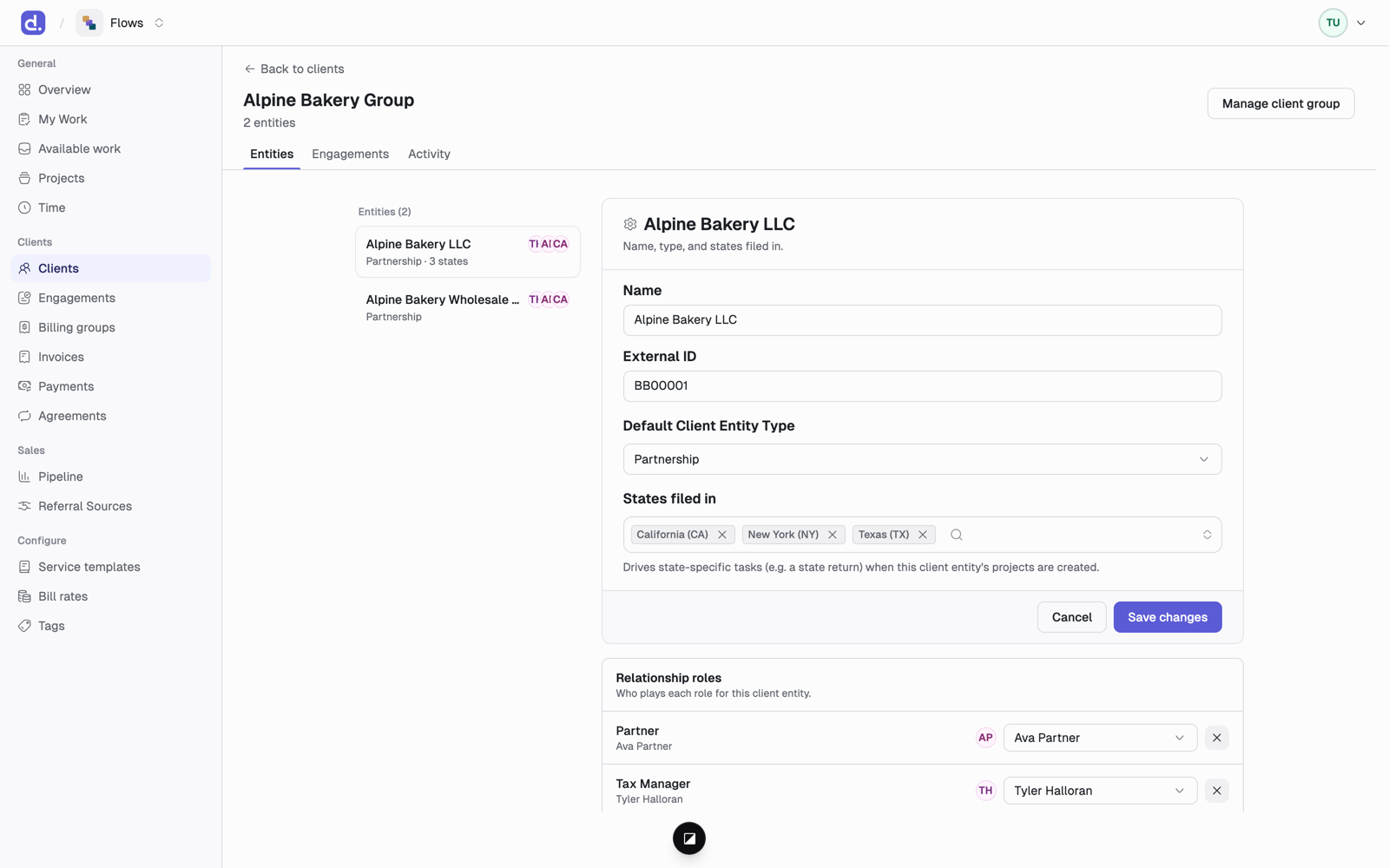The height and width of the screenshot is (868, 1389).
Task: Open Bill rates configuration
Action: pos(110,596)
